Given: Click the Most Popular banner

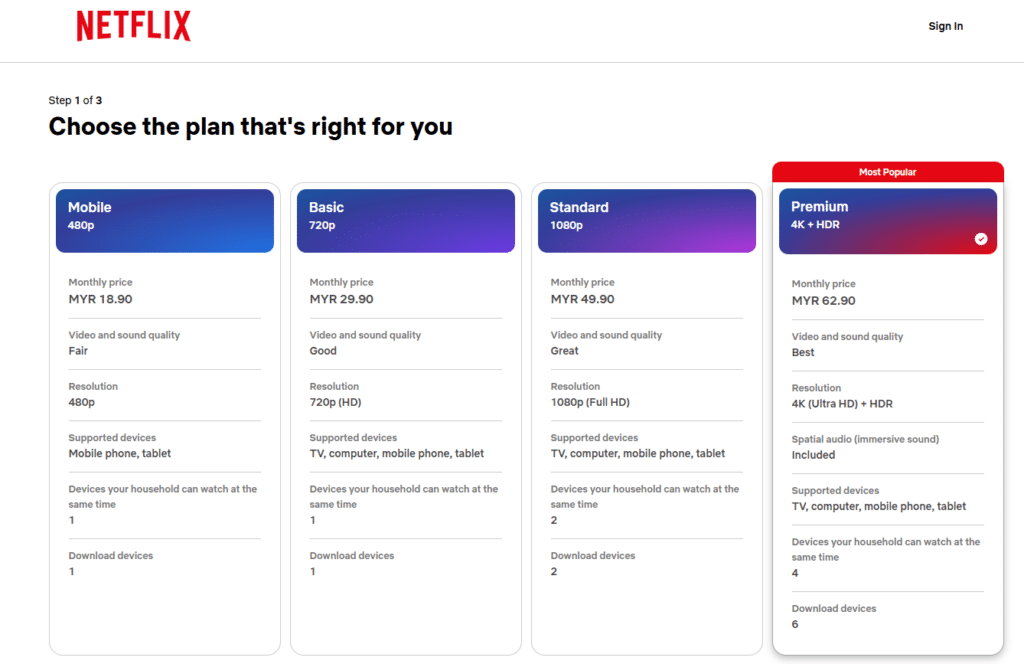Looking at the screenshot, I should [888, 172].
